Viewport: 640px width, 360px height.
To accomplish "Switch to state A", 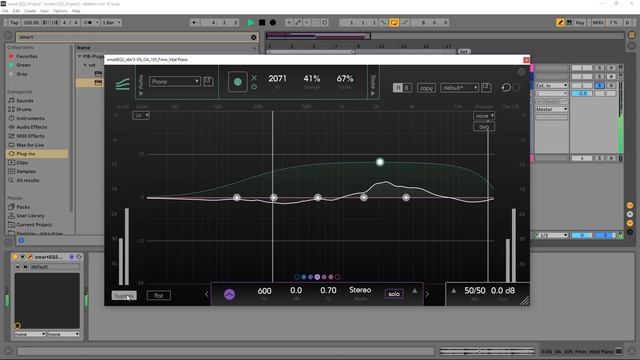I will click(398, 88).
